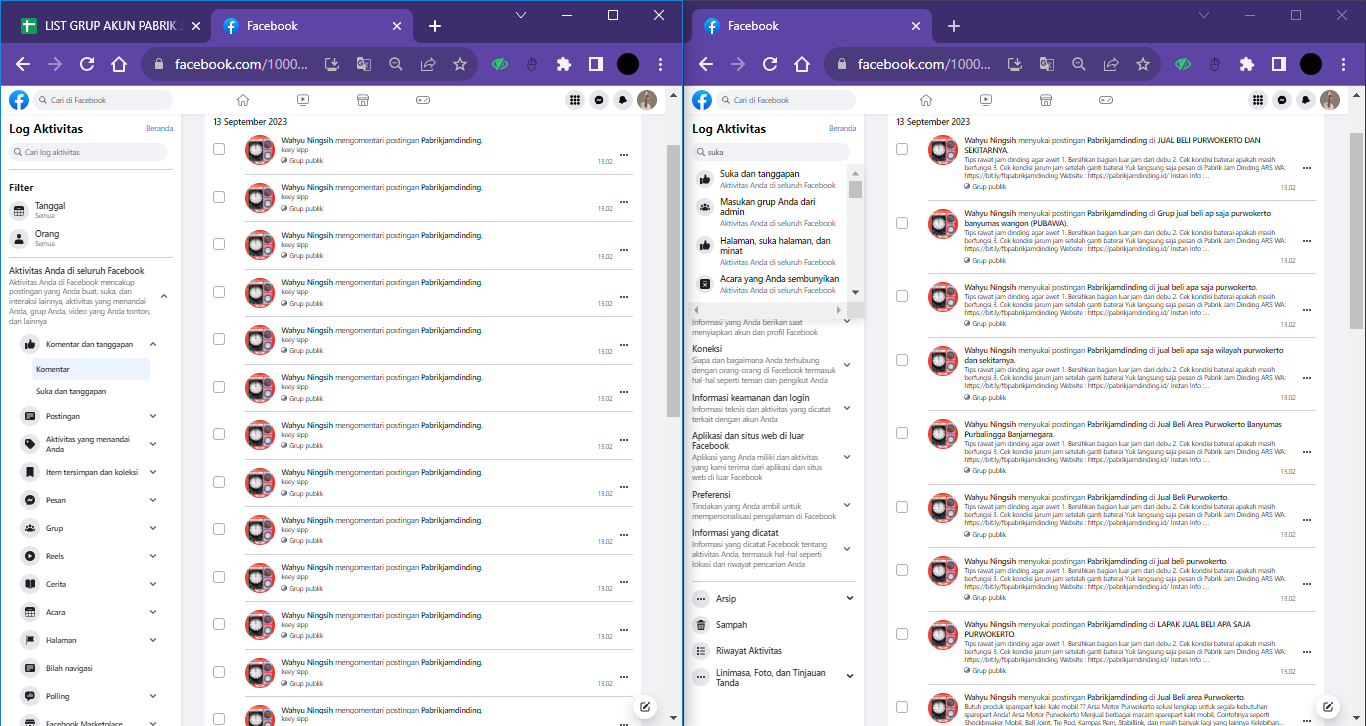Reload the page in the right browser window
Viewport: 1366px width, 726px height.
point(770,64)
